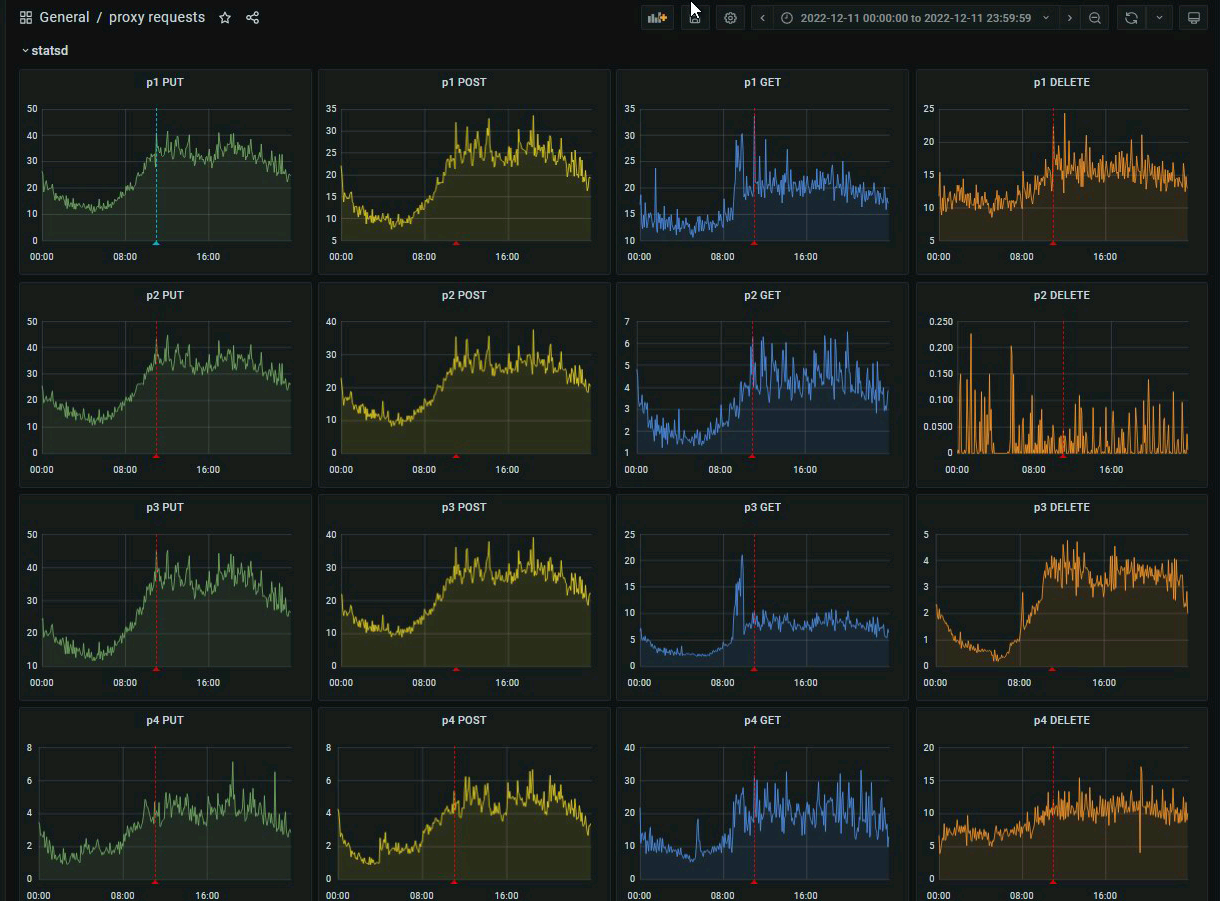Click annotation marker under p1 DELETE chart
This screenshot has height=901, width=1220.
point(1053,243)
